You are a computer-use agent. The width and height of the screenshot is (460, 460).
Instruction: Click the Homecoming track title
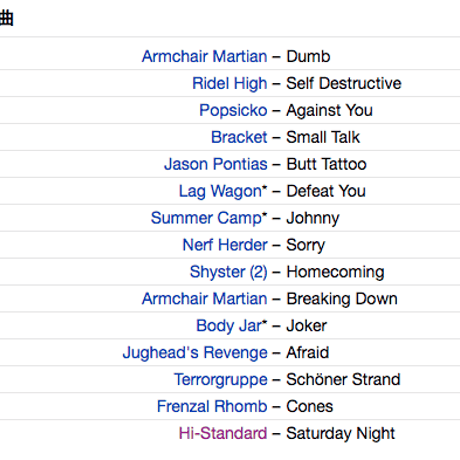coord(335,272)
